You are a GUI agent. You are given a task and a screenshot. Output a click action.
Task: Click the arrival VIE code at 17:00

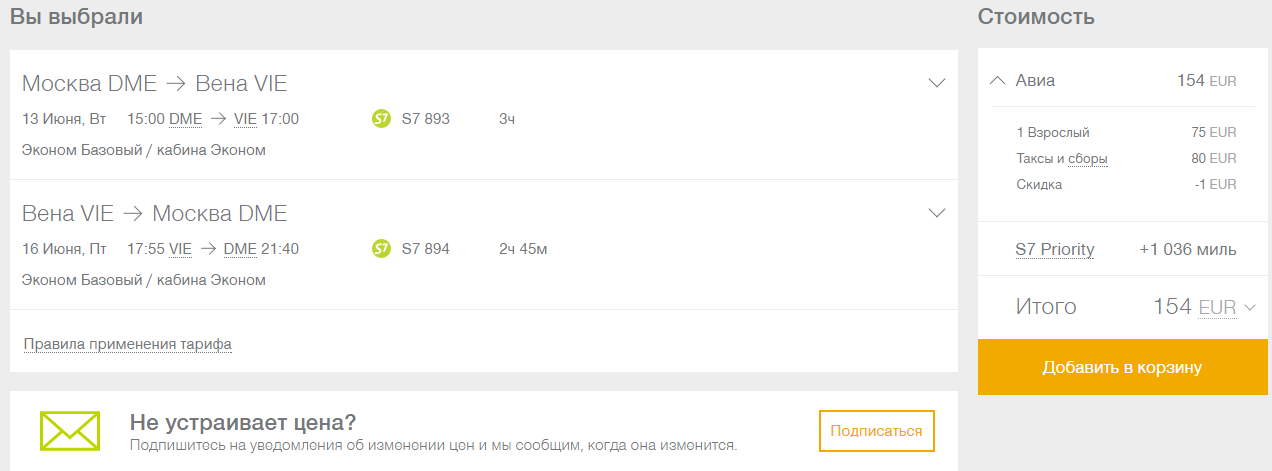coord(245,120)
